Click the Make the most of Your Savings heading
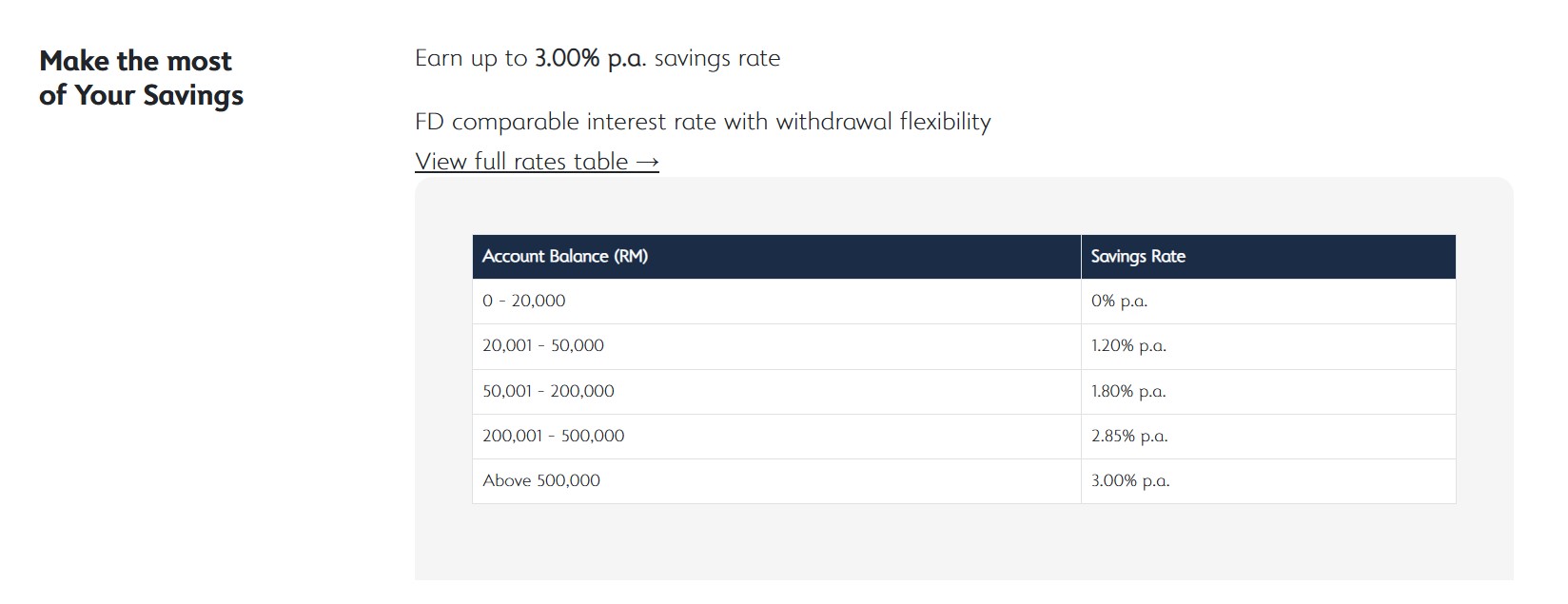The width and height of the screenshot is (1568, 604). [141, 77]
